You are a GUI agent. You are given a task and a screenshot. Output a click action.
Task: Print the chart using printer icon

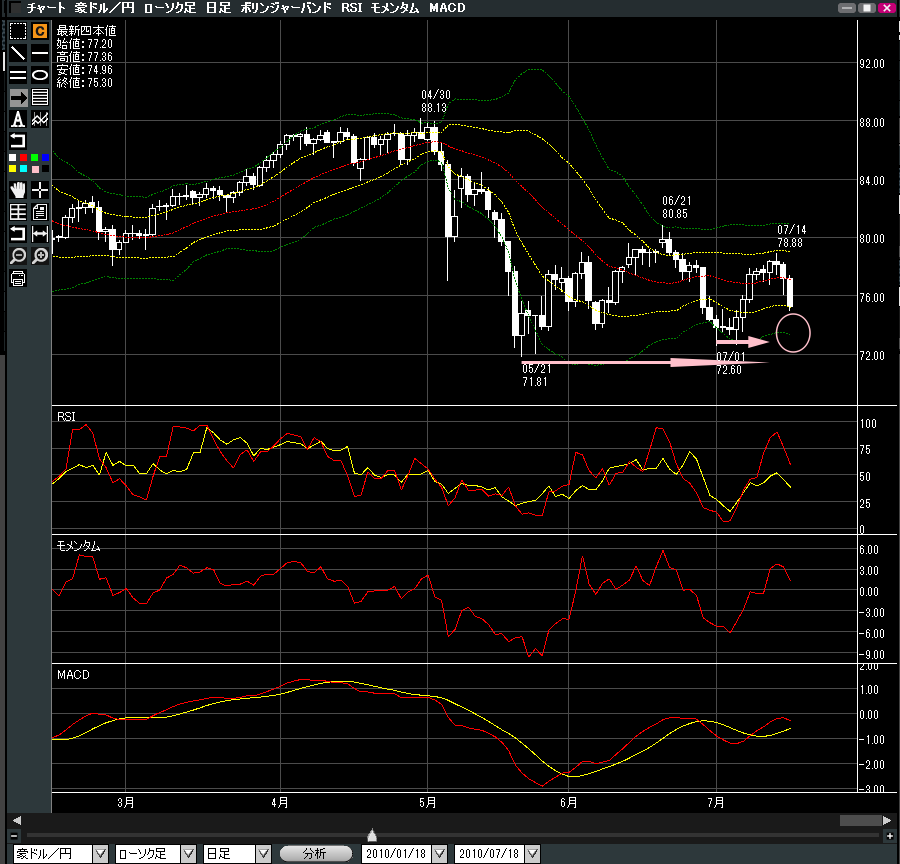pyautogui.click(x=18, y=278)
